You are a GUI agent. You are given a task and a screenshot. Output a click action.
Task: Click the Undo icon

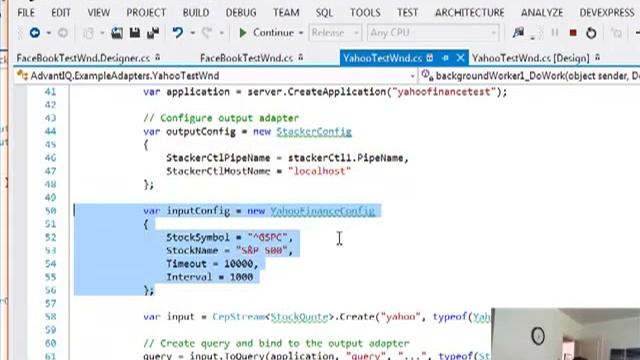coord(178,33)
